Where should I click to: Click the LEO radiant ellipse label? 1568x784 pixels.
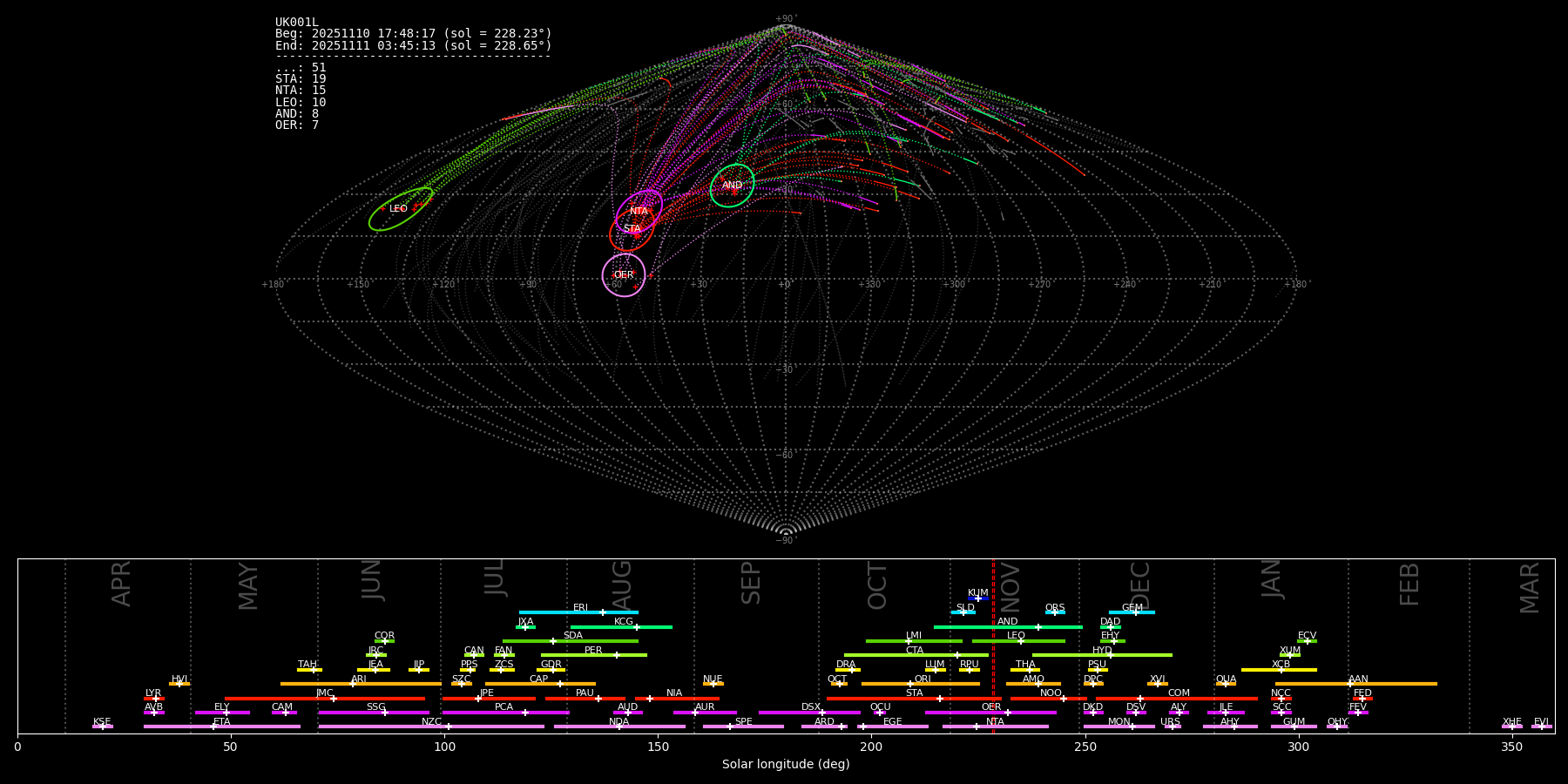(398, 209)
